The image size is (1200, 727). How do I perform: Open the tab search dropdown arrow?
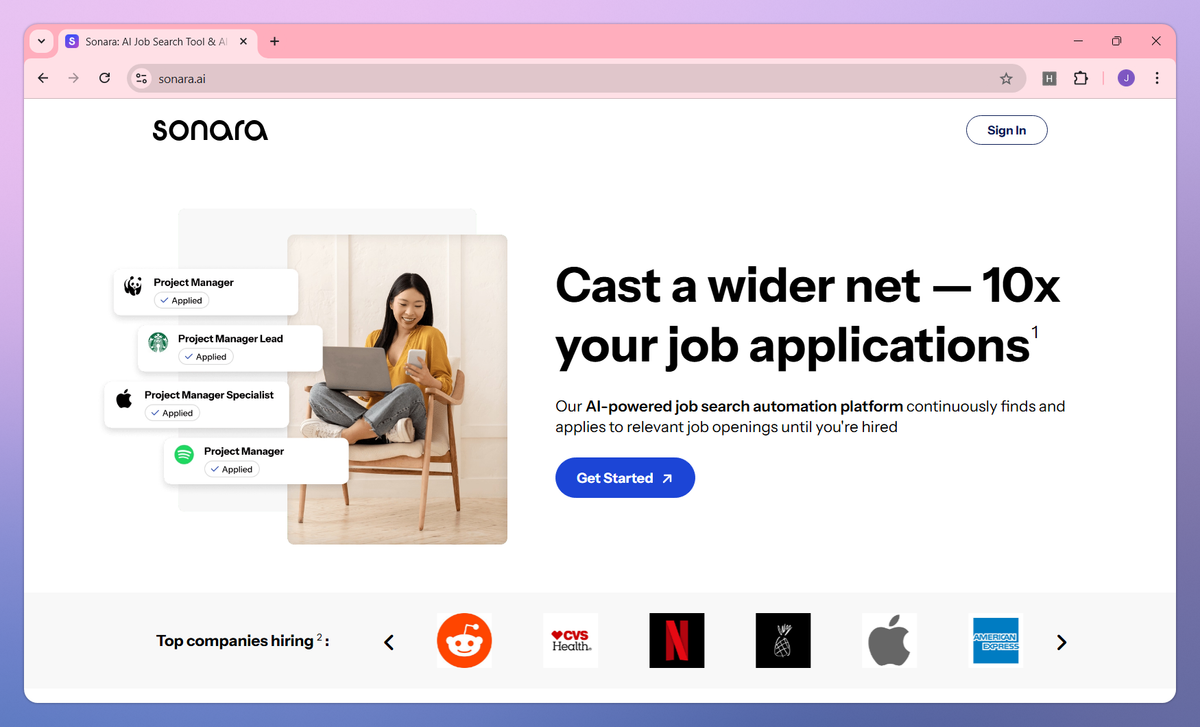tap(41, 41)
